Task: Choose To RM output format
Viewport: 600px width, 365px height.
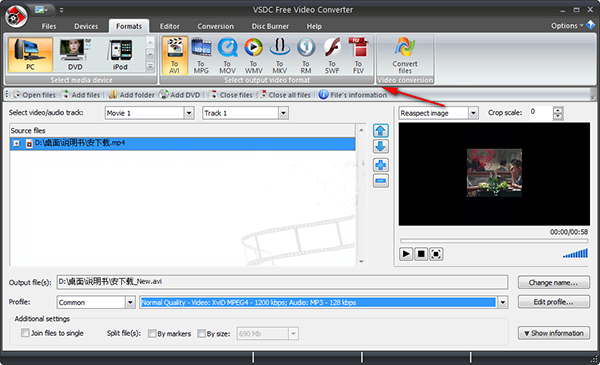Action: 306,55
